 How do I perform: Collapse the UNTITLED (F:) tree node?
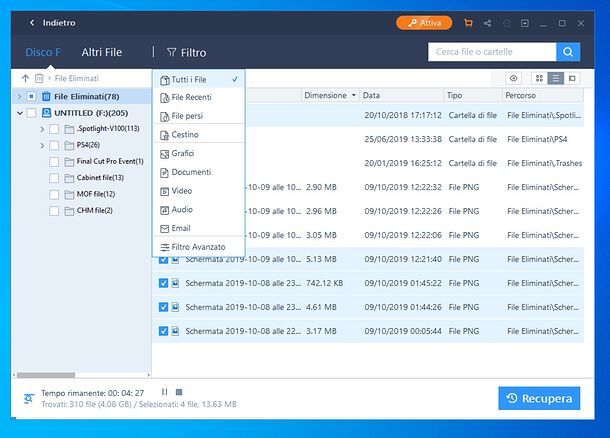[19, 113]
